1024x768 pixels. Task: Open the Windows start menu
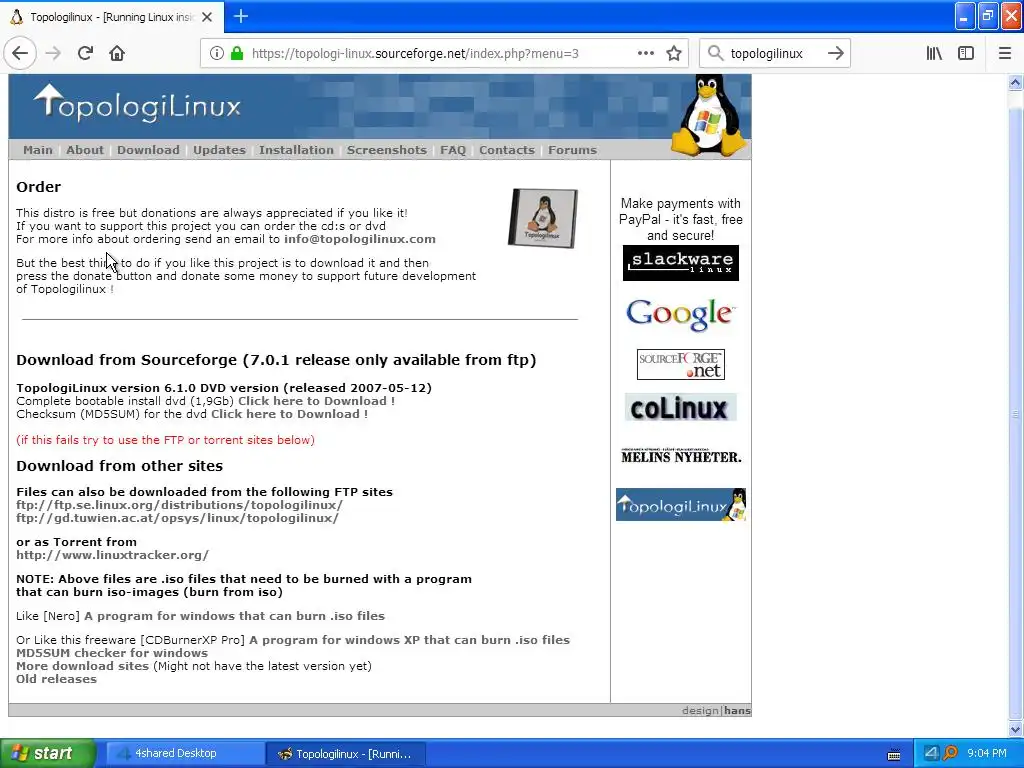[47, 753]
